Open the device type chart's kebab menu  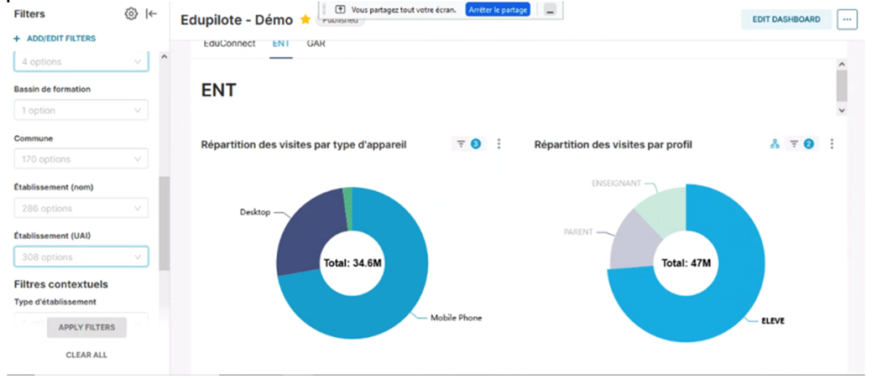pos(499,144)
